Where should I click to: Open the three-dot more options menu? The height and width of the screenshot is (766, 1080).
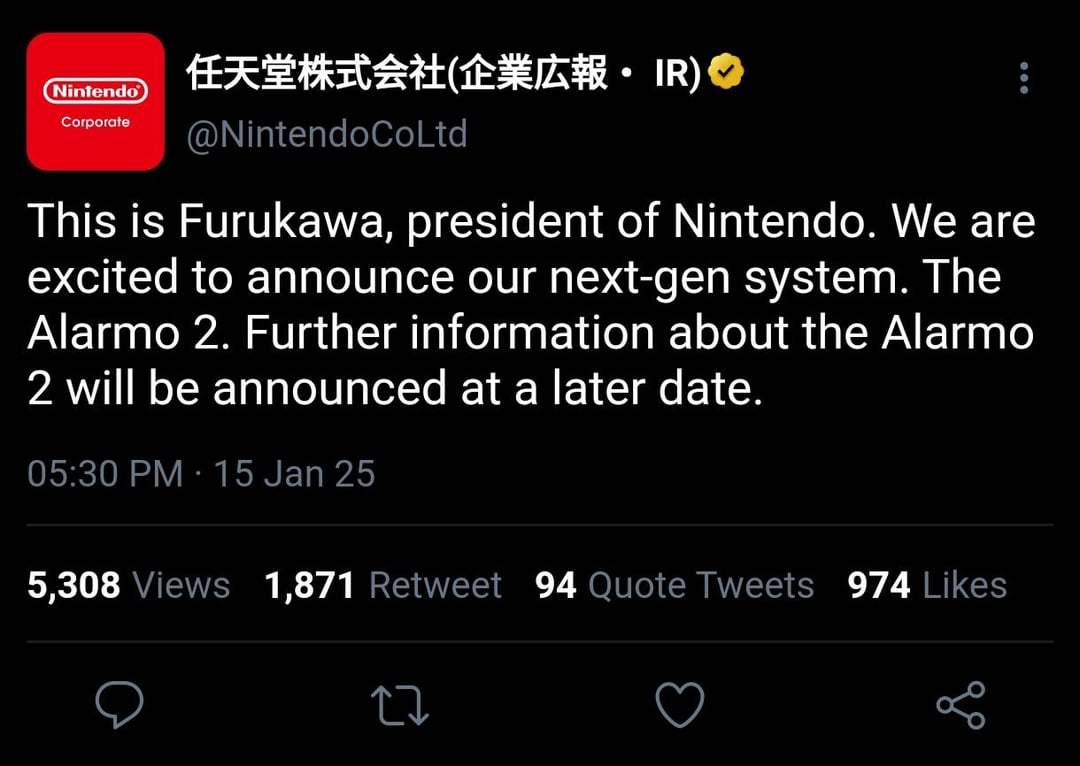tap(1023, 78)
